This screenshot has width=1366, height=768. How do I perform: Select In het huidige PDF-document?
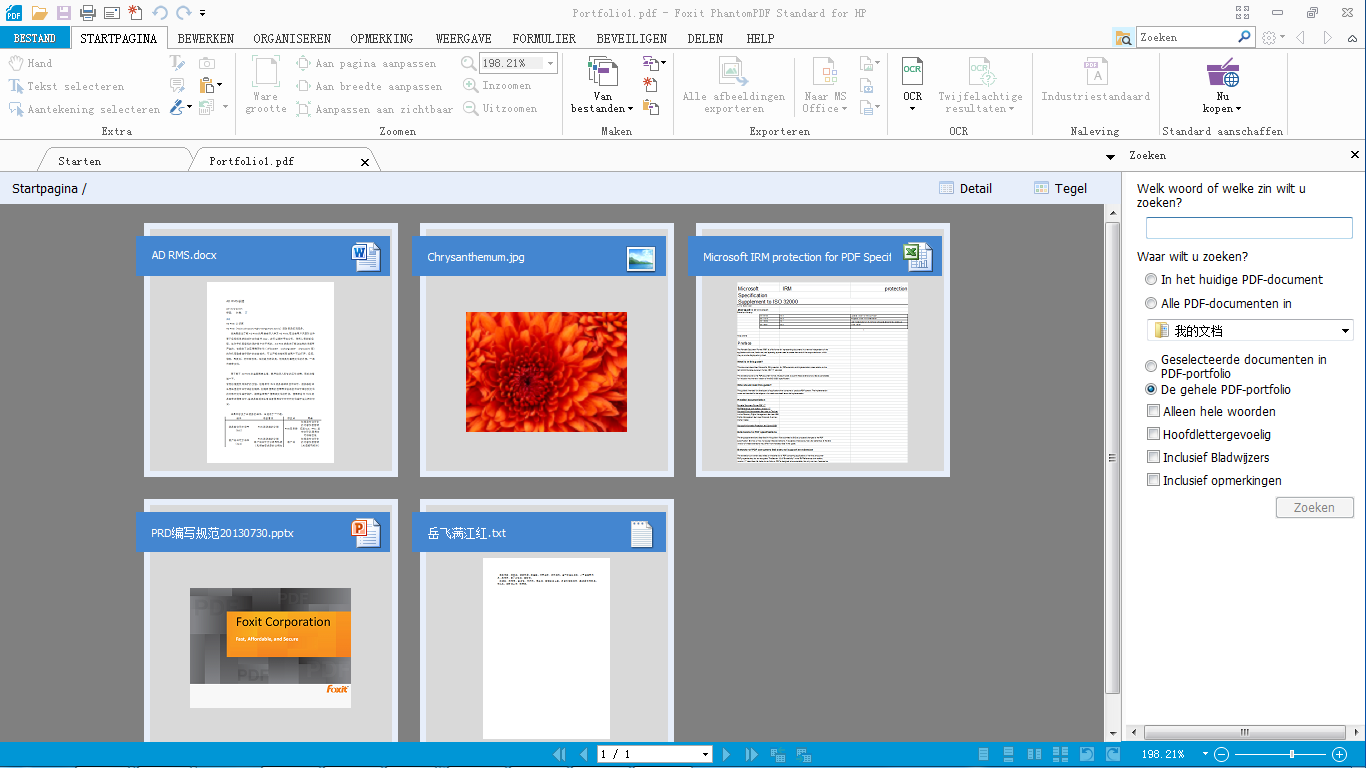tap(1153, 280)
